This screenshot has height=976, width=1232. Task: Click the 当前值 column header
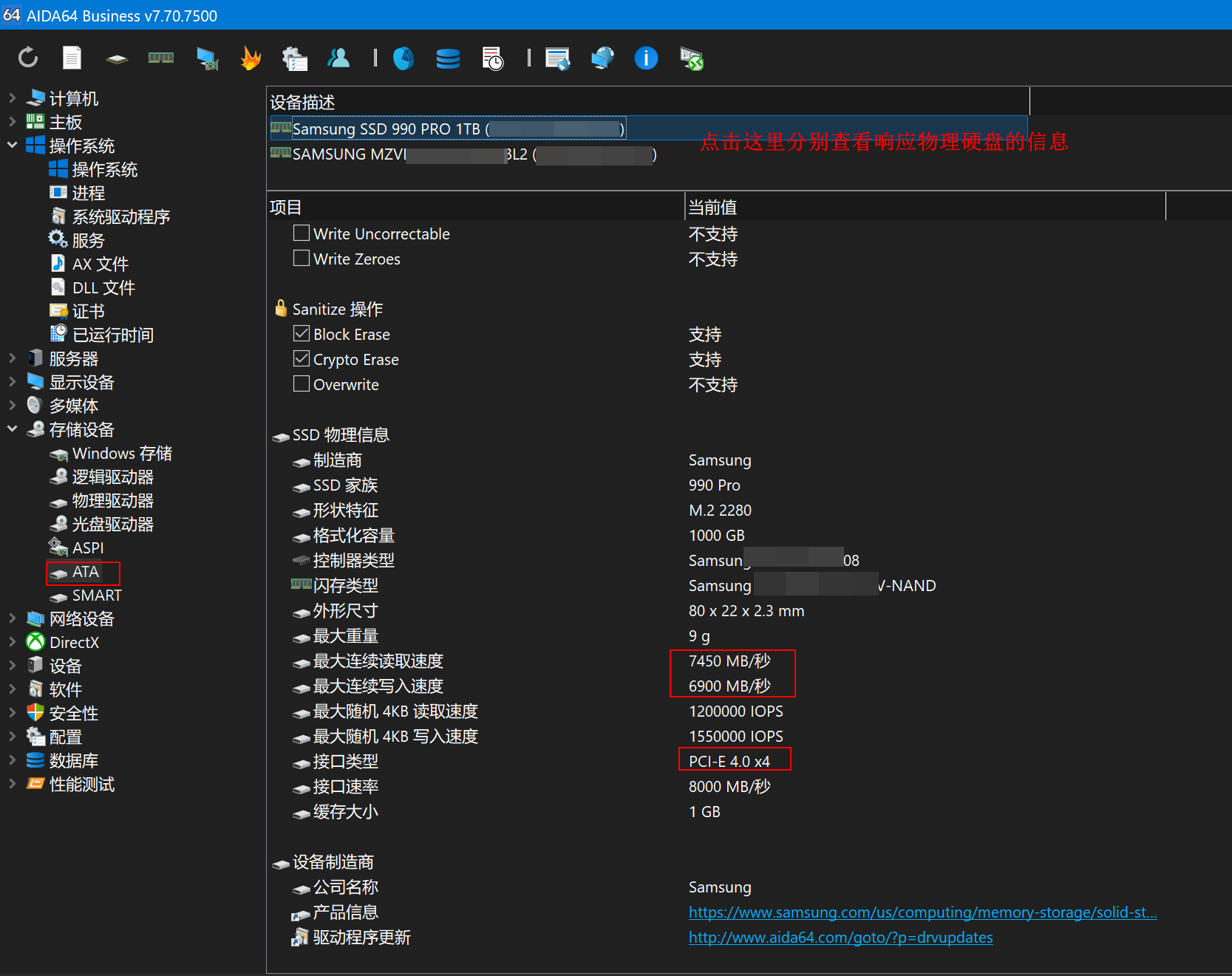(925, 207)
